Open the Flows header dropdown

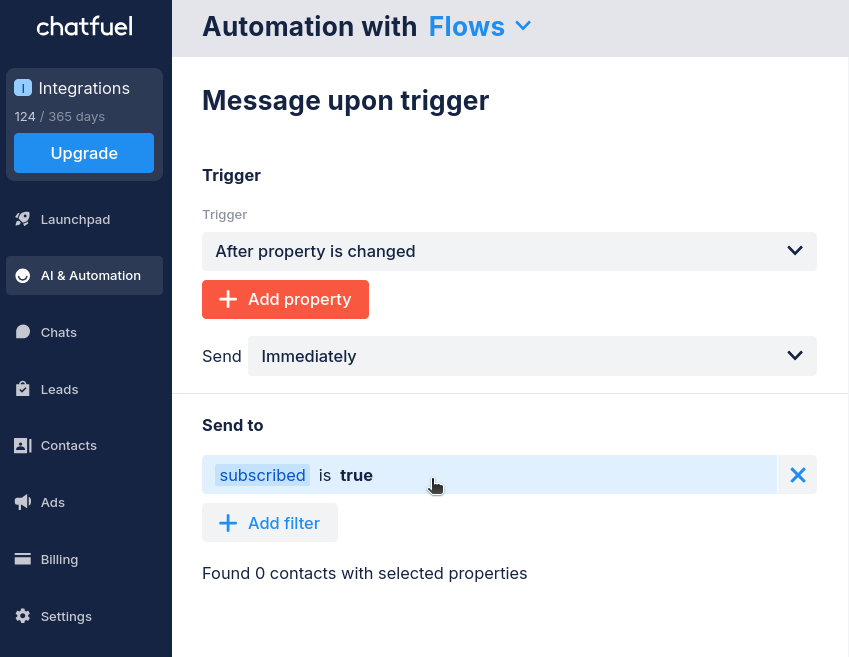(x=480, y=27)
